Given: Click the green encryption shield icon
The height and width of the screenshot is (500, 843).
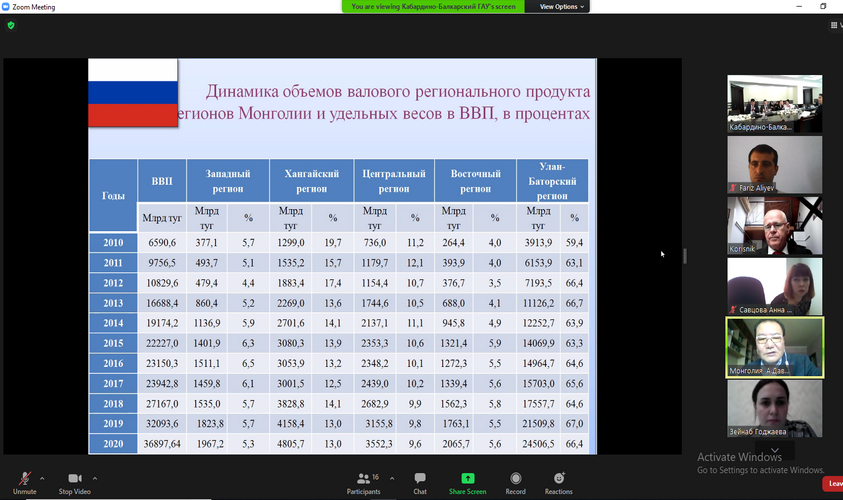Looking at the screenshot, I should [11, 25].
